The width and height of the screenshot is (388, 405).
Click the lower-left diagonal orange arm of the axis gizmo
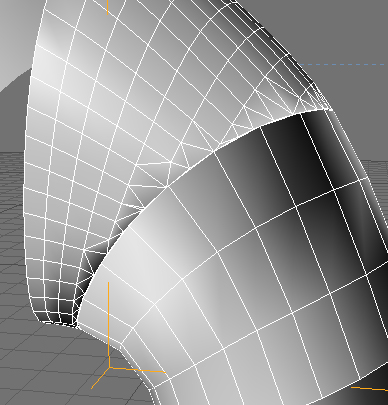tap(100, 378)
